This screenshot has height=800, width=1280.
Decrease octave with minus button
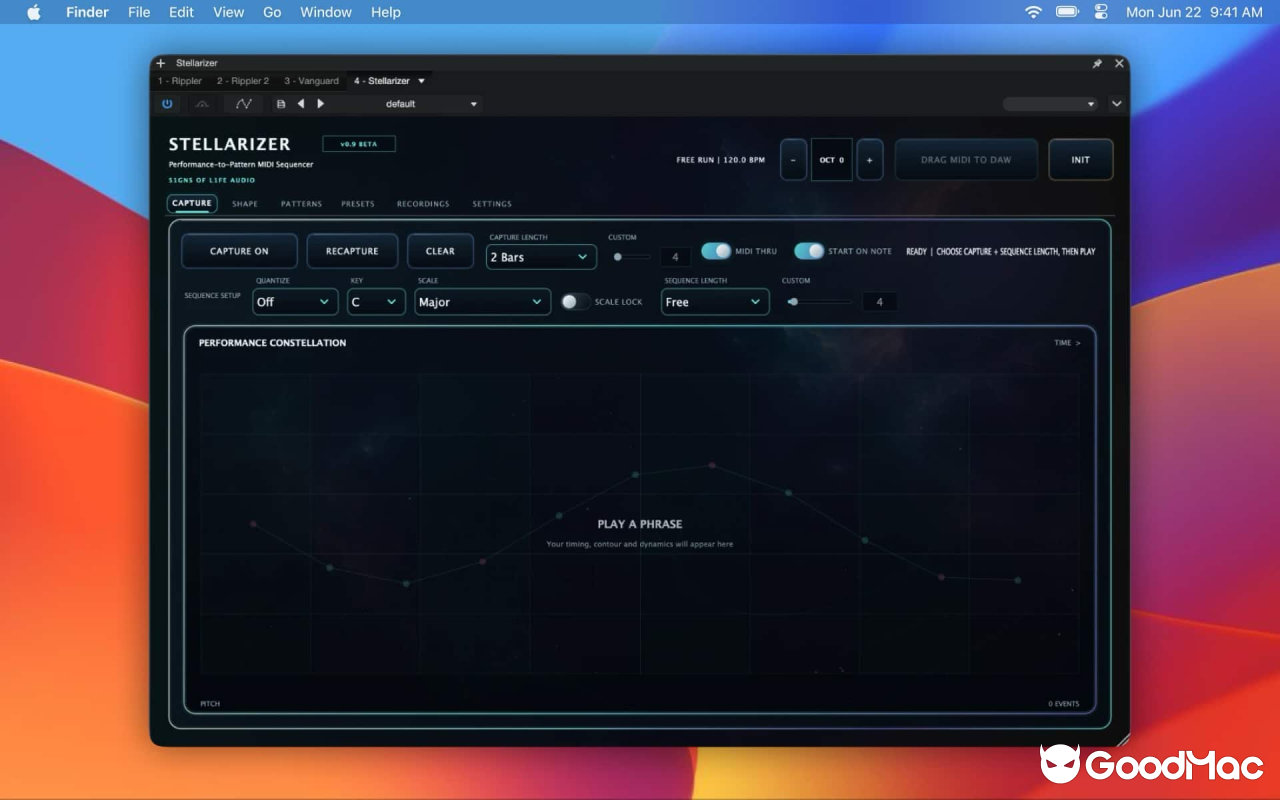pos(793,160)
